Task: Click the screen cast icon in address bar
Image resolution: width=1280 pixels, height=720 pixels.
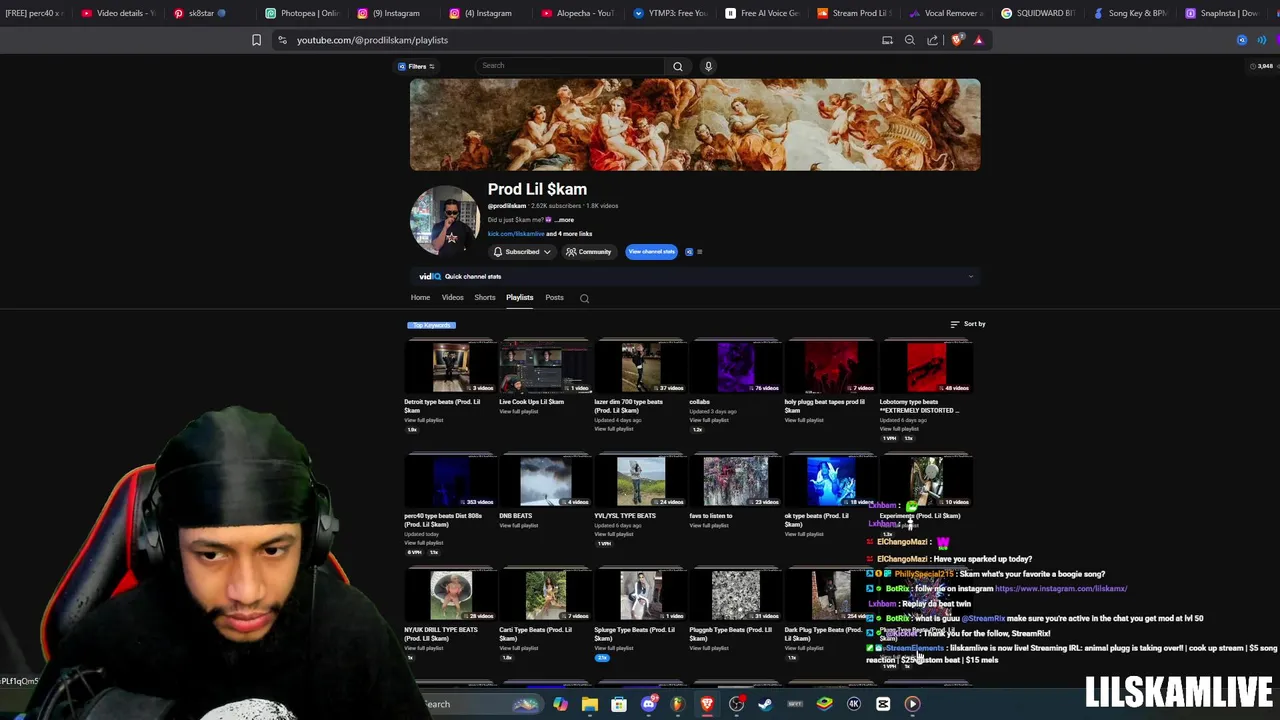Action: 887,40
